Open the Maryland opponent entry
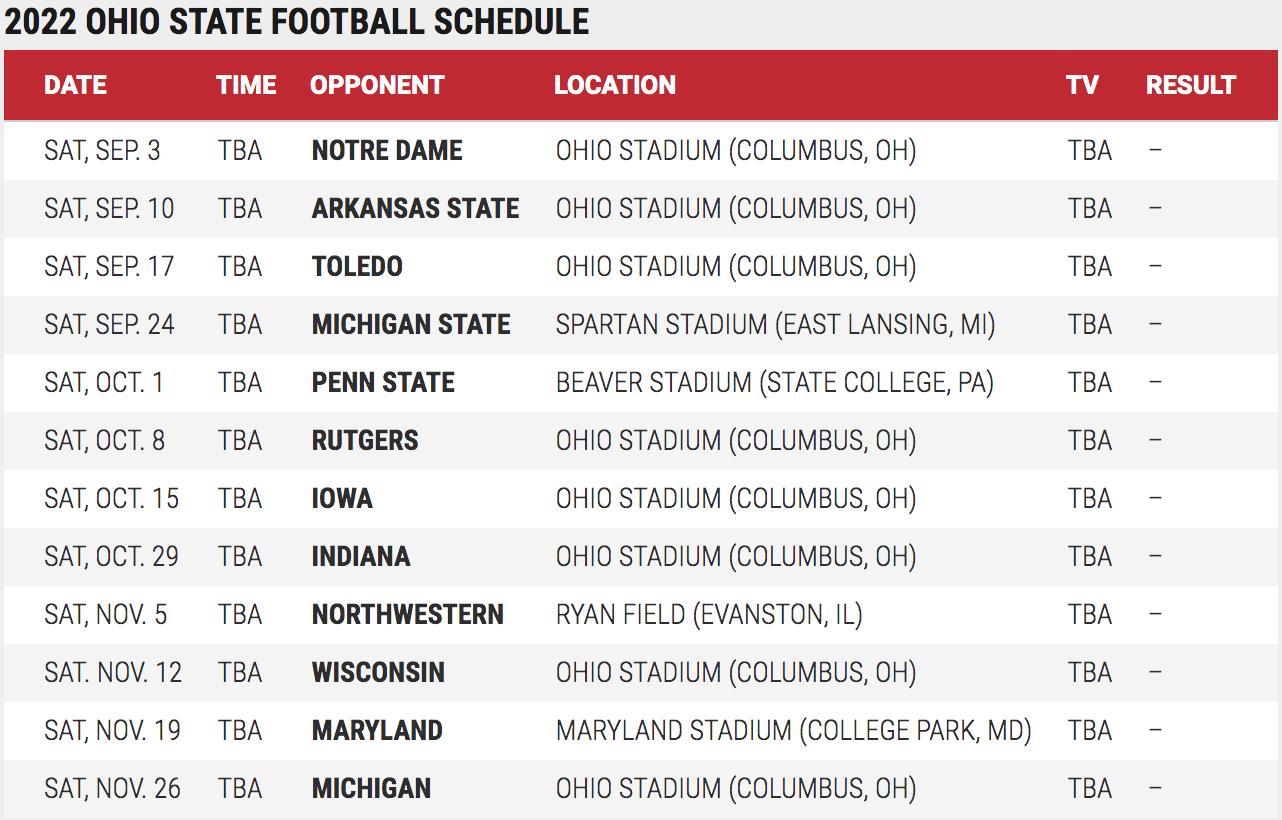The height and width of the screenshot is (820, 1282). coord(377,731)
